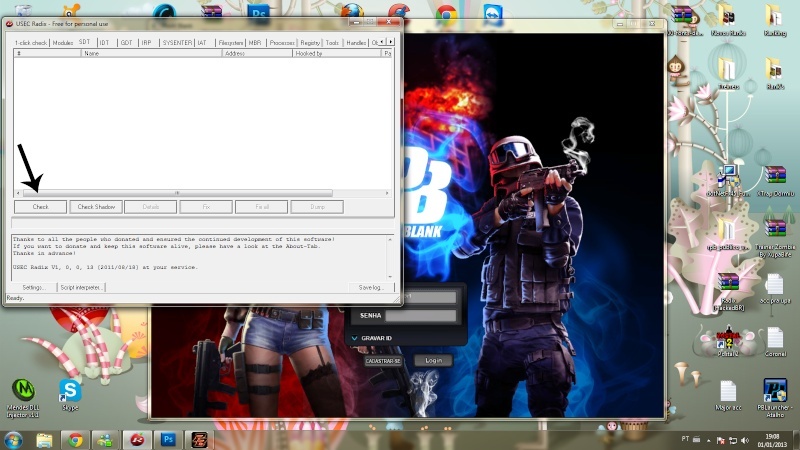The width and height of the screenshot is (800, 450).
Task: Open the USEC Radix taskbar button
Action: click(x=137, y=440)
